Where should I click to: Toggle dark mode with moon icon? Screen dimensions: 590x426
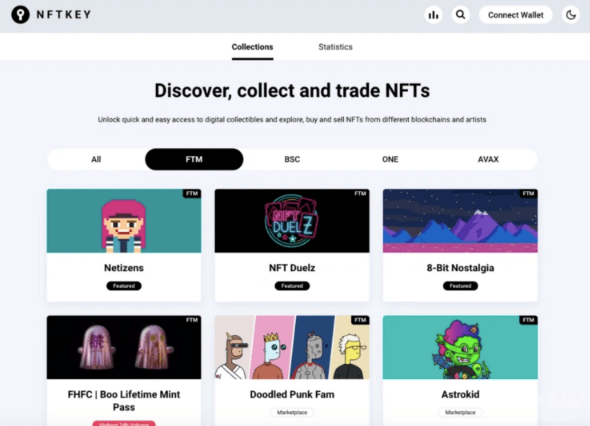(571, 15)
